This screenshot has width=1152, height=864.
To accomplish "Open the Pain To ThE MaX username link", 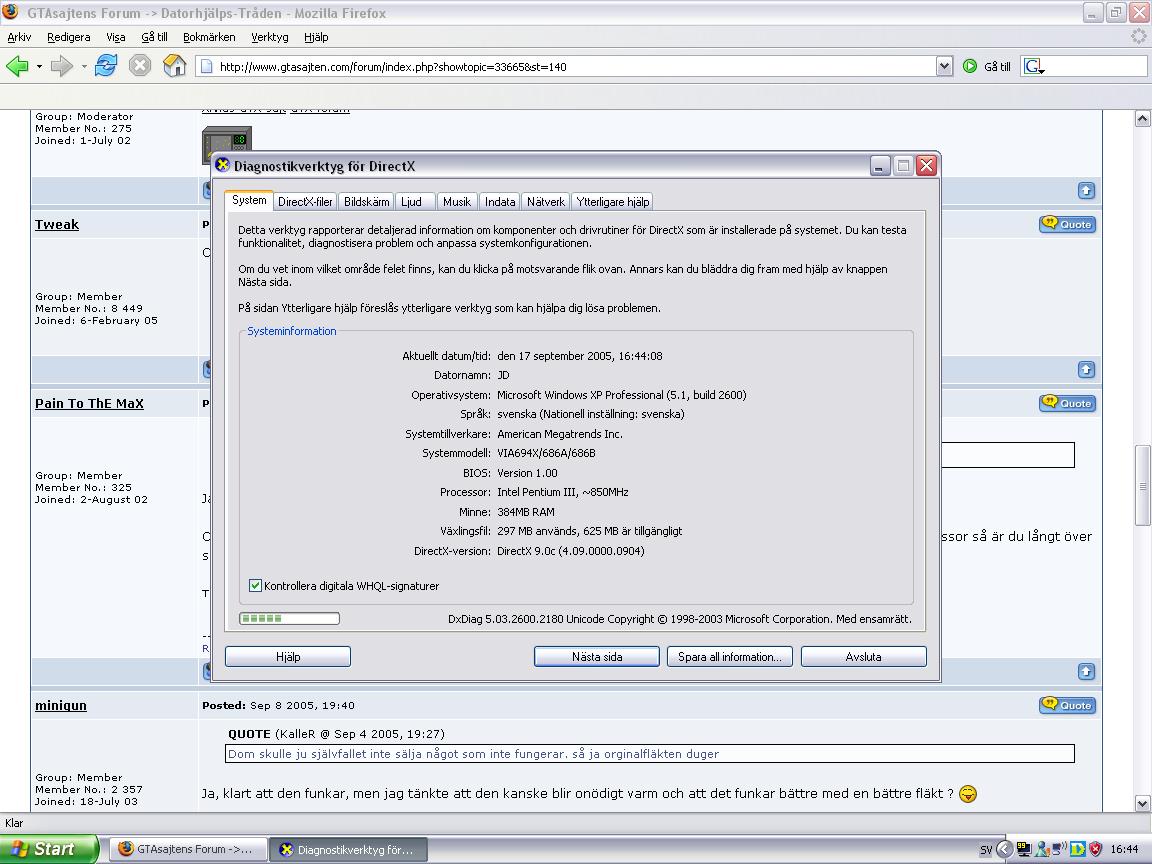I will pos(89,404).
